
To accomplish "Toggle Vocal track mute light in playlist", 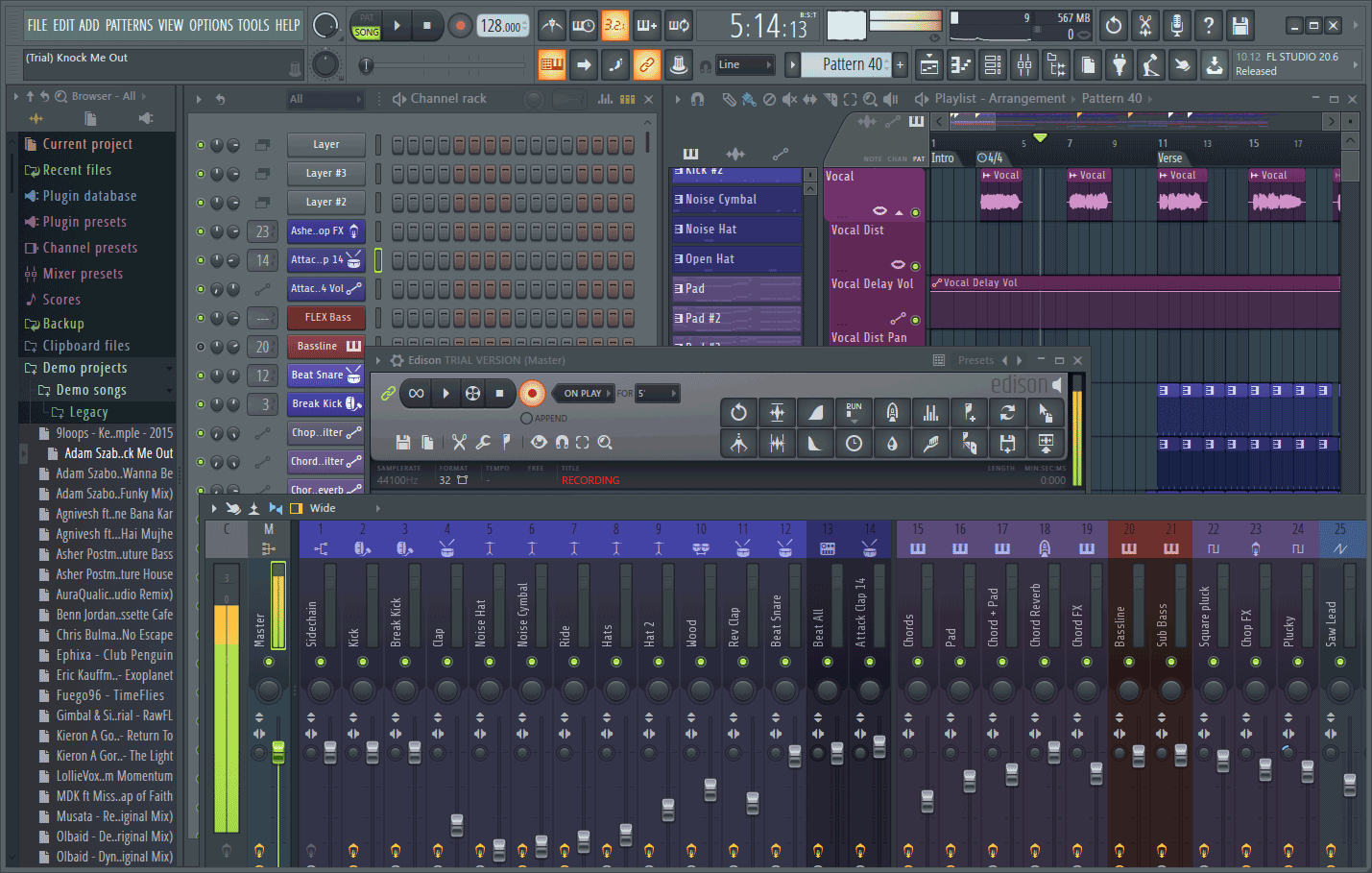I will [915, 212].
